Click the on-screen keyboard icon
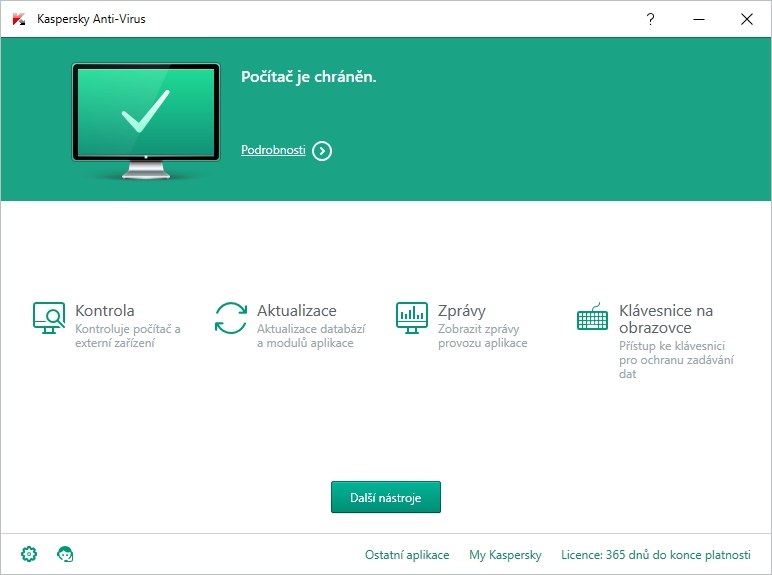Image resolution: width=772 pixels, height=575 pixels. click(x=592, y=317)
